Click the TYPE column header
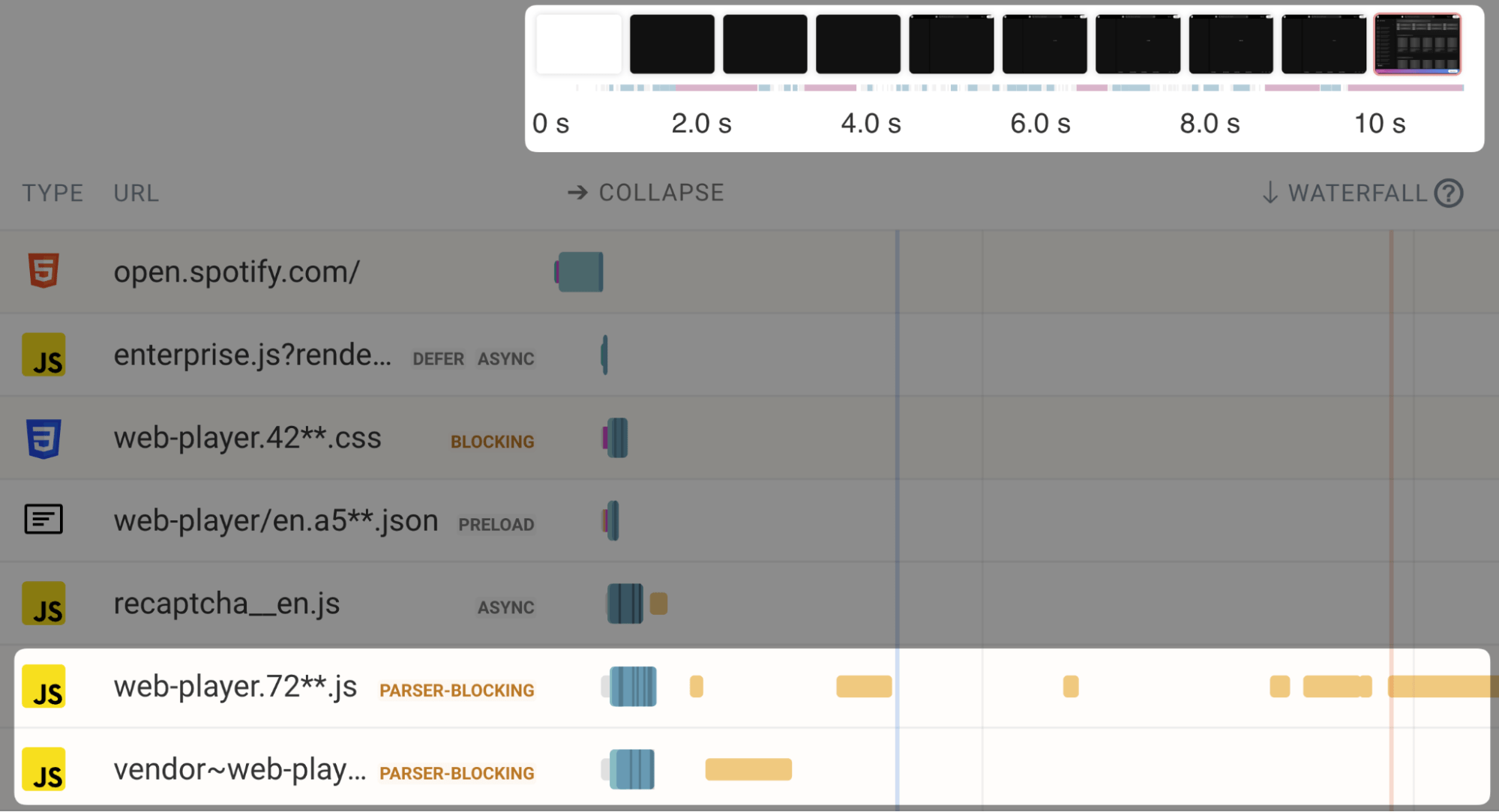Viewport: 1499px width, 812px height. [52, 193]
